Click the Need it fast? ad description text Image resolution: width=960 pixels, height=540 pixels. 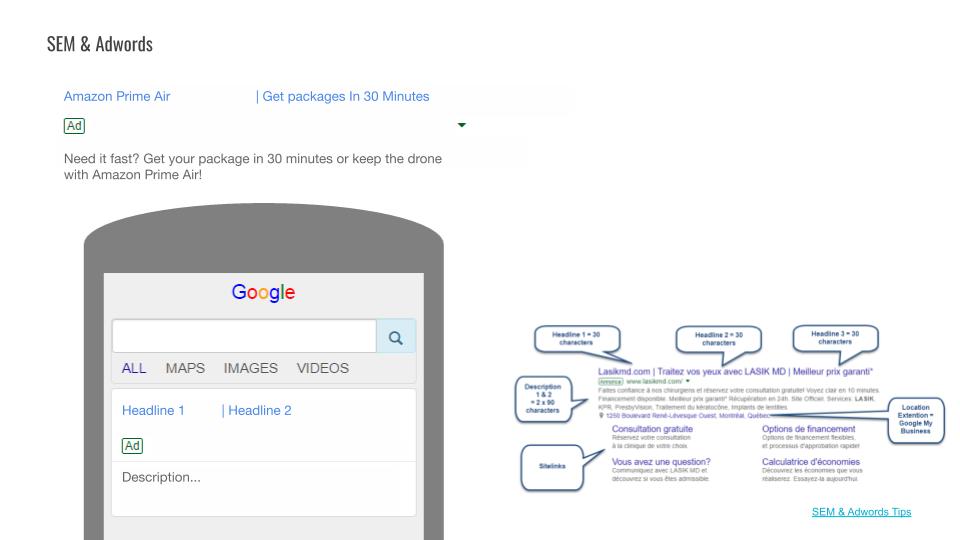[253, 167]
